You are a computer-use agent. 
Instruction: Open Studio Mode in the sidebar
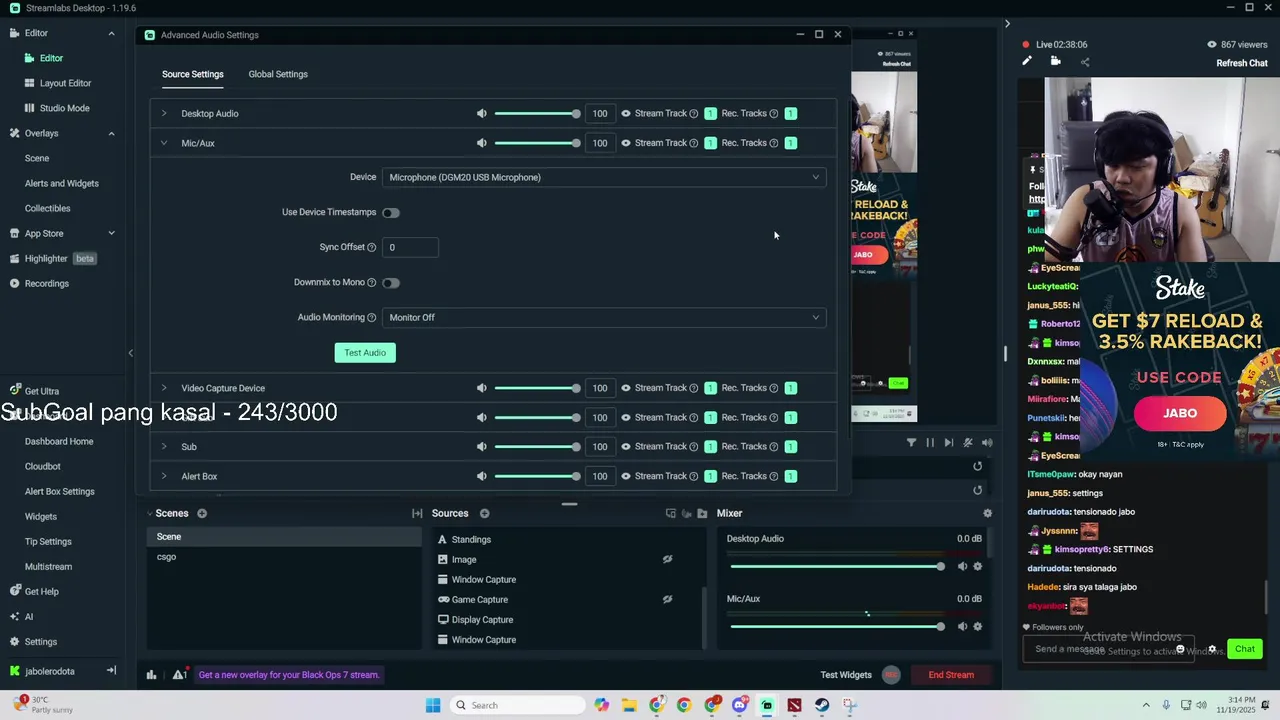(64, 108)
